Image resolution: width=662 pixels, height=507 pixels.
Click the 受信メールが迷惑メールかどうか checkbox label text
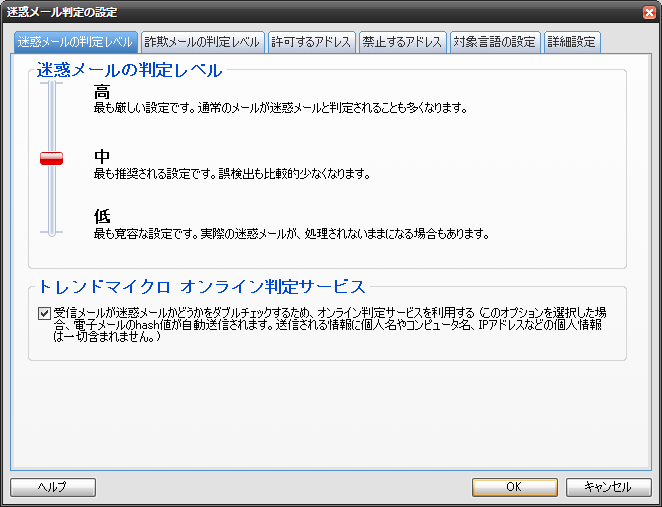(x=330, y=325)
